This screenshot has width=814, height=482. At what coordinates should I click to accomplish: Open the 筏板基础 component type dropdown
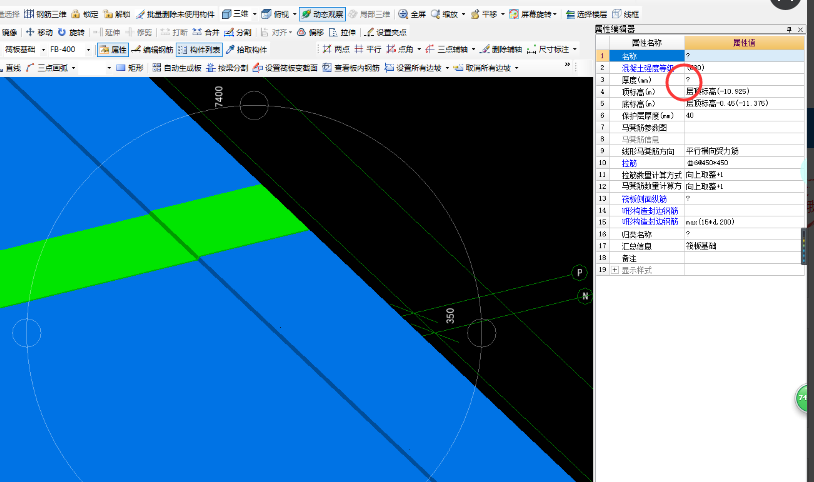[44, 49]
